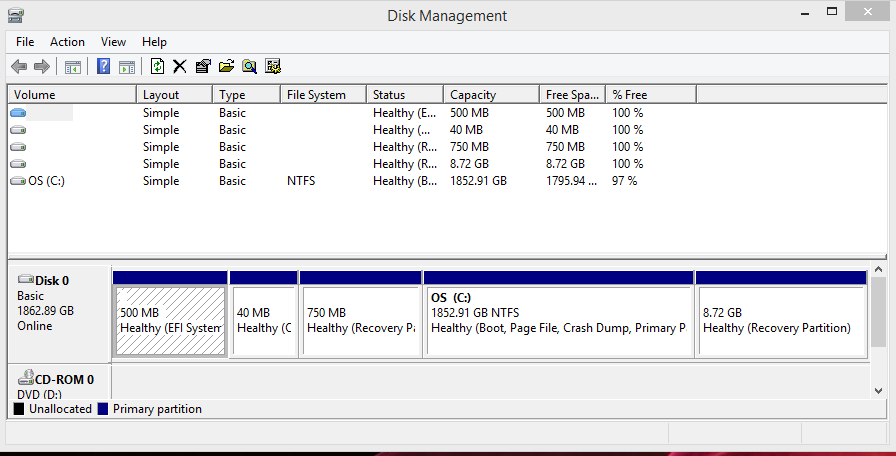Click the scroll down arrow in disk pane
Image resolution: width=896 pixels, height=456 pixels.
(x=878, y=391)
